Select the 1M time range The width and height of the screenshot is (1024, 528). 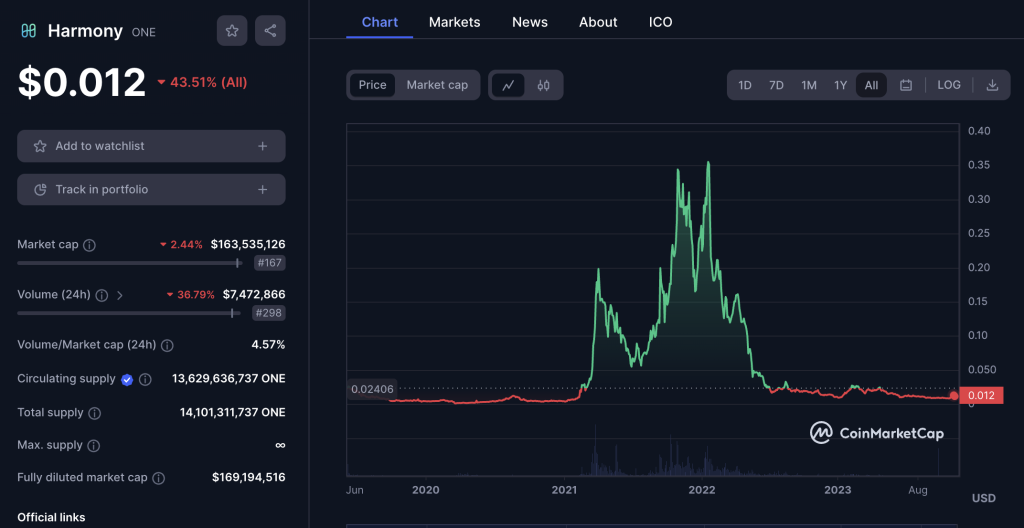(808, 85)
